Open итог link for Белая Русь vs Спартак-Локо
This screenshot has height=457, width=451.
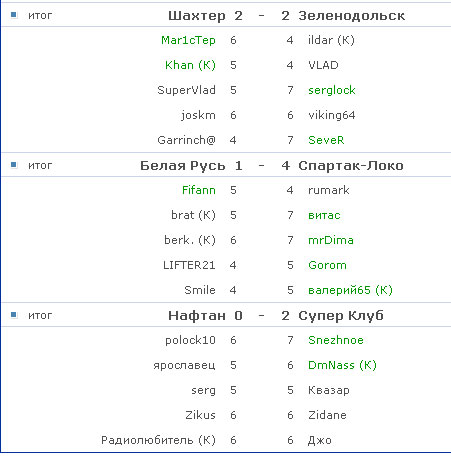tap(40, 165)
